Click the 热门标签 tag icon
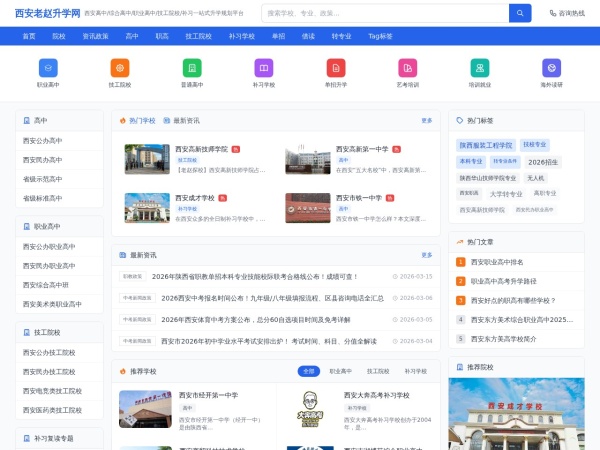 coord(460,120)
